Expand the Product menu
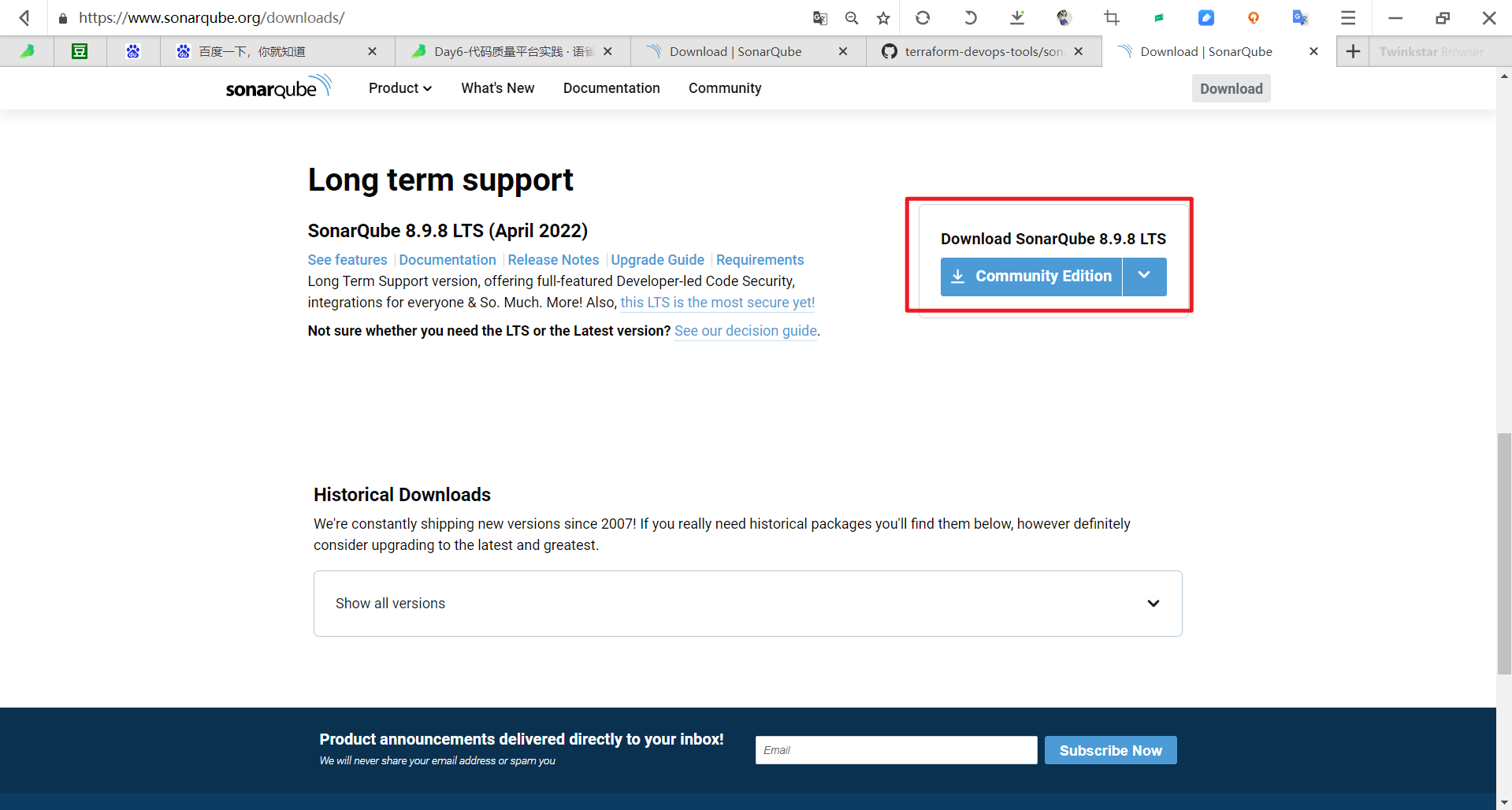The image size is (1512, 810). (400, 88)
